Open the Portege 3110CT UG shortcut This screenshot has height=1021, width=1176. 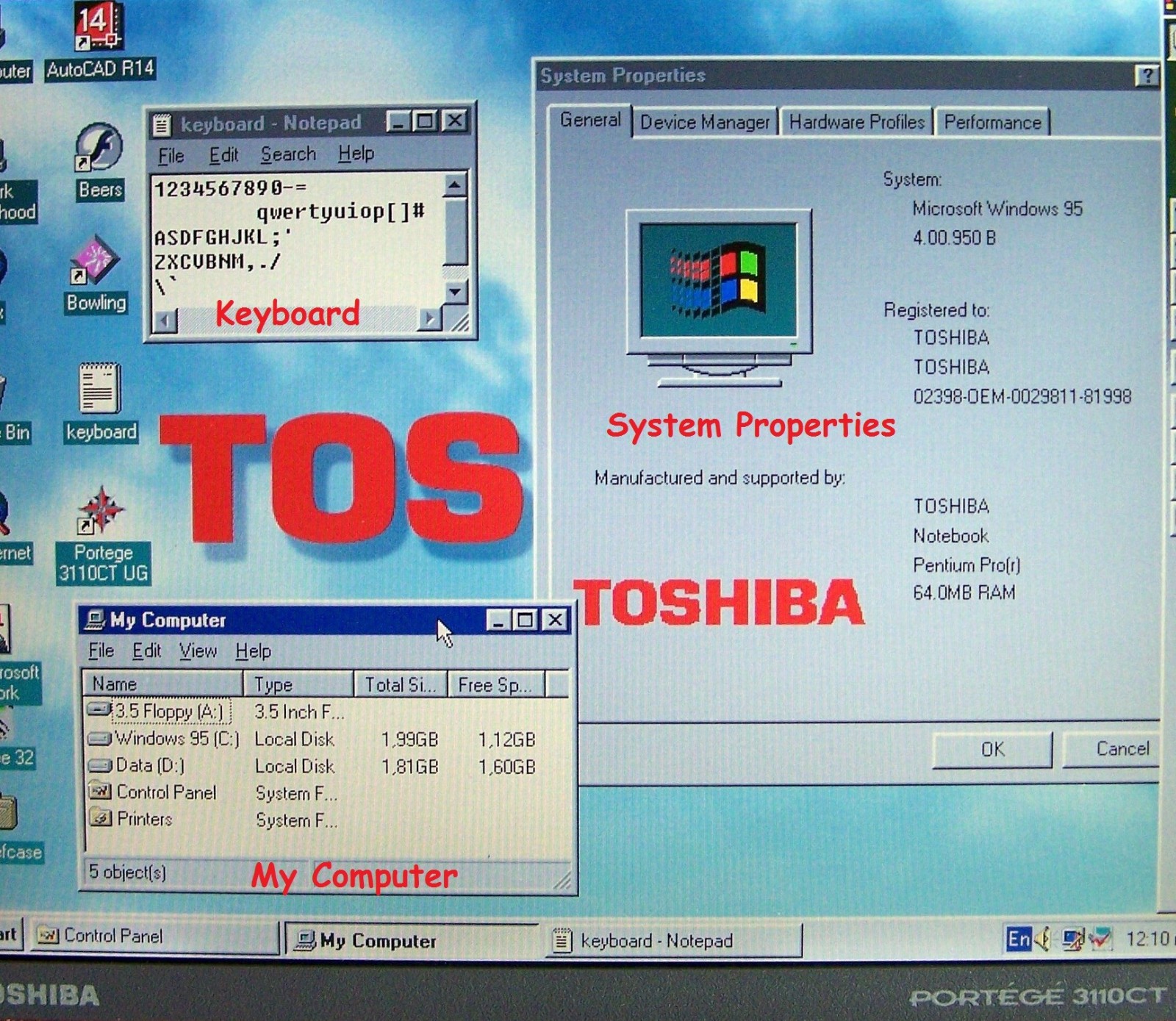[x=103, y=535]
